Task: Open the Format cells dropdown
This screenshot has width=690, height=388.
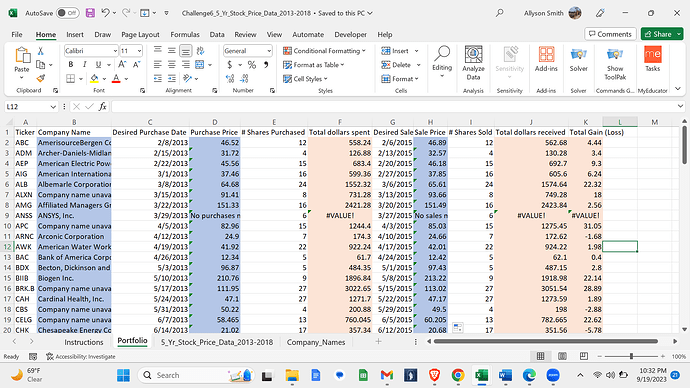Action: click(x=400, y=79)
